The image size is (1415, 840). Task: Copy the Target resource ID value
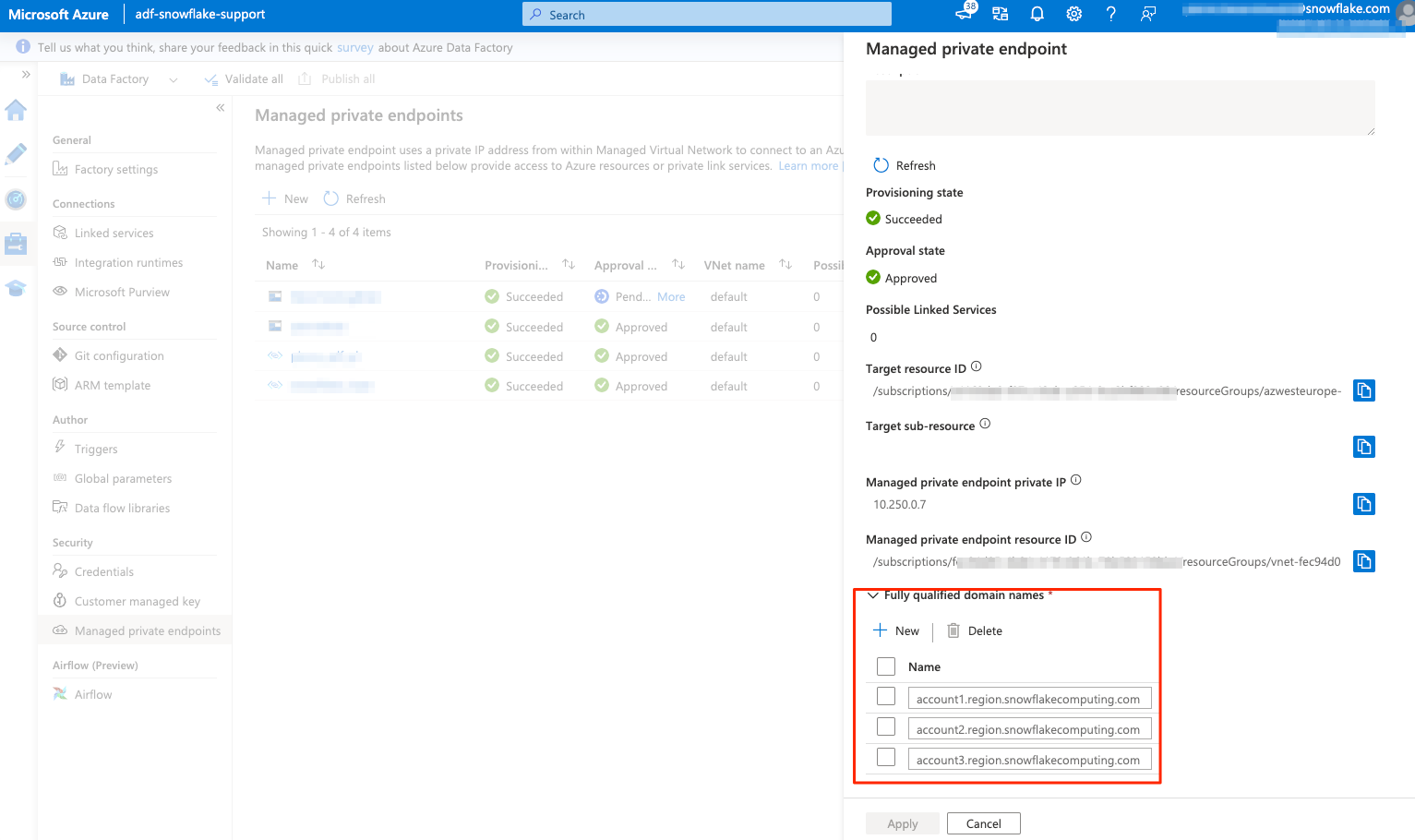tap(1363, 390)
